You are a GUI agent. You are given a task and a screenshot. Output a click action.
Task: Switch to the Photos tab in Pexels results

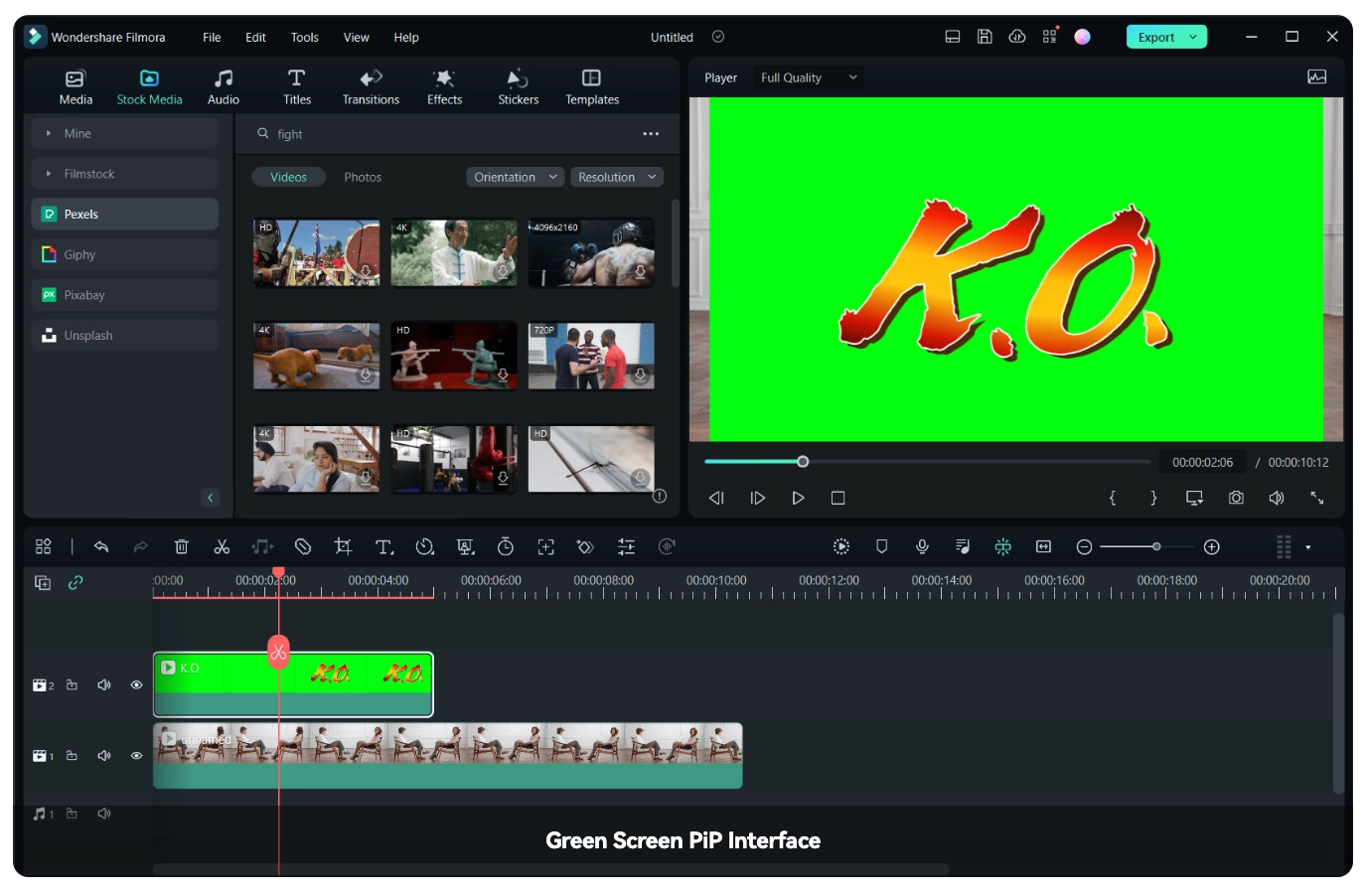(363, 177)
